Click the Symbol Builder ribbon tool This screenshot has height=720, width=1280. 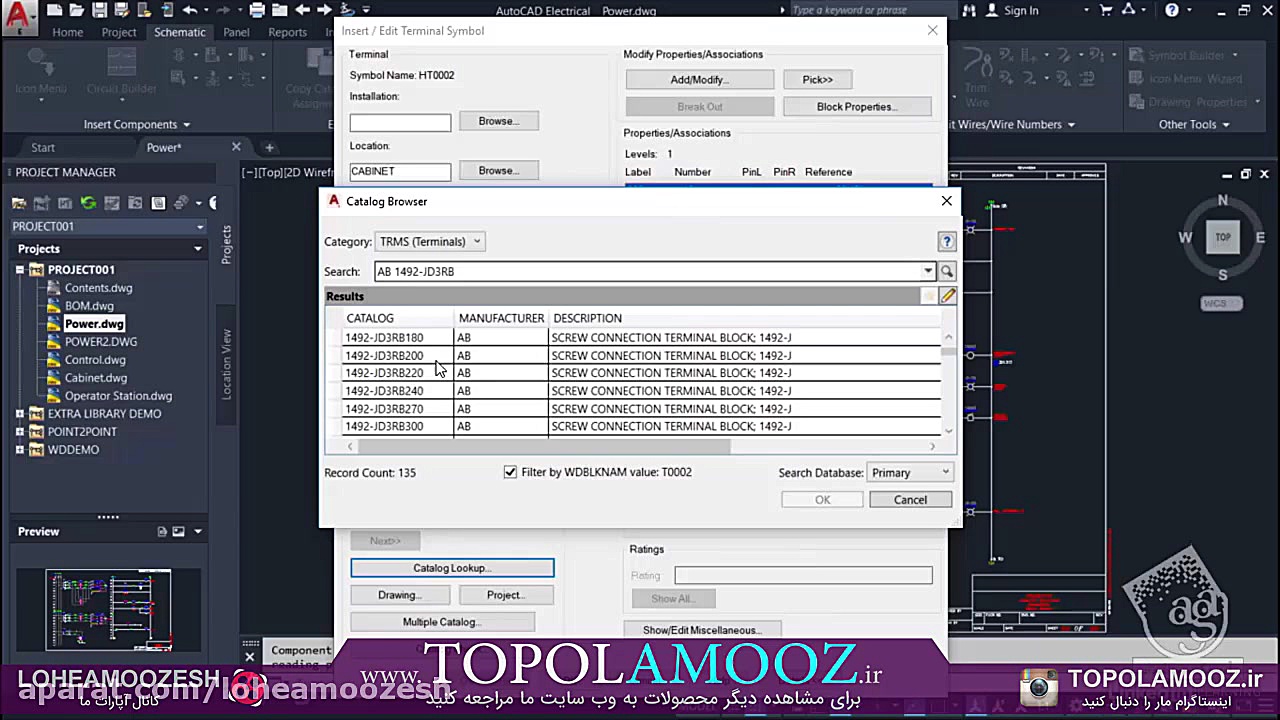point(1175,56)
